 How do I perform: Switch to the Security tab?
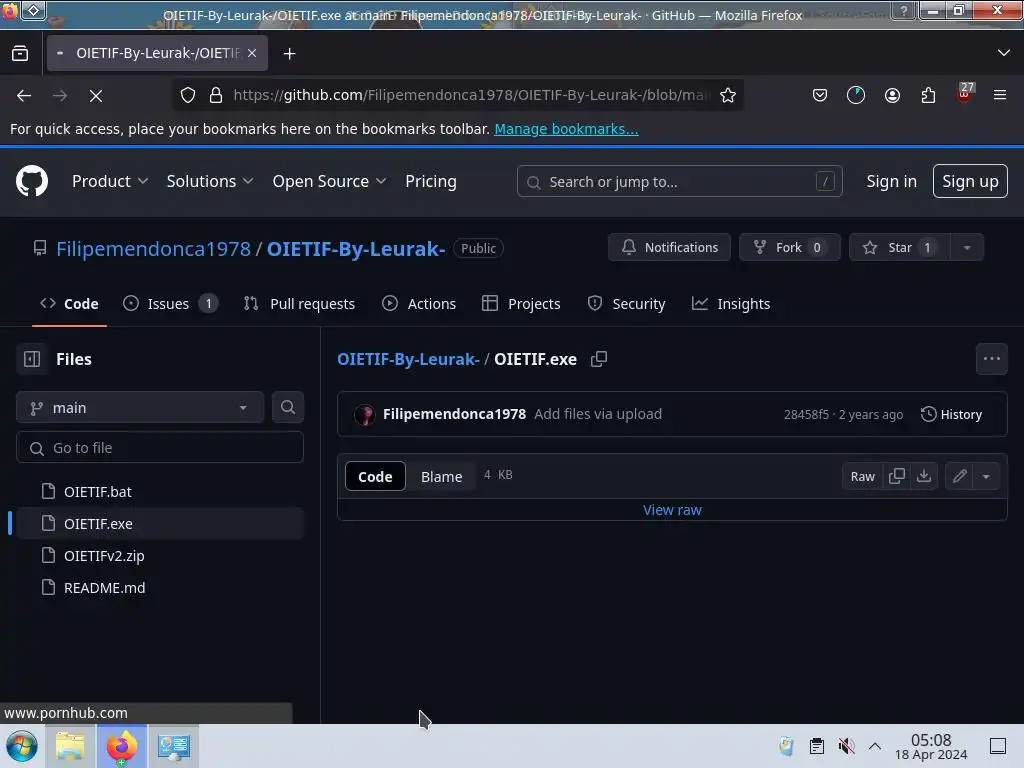[x=626, y=304]
